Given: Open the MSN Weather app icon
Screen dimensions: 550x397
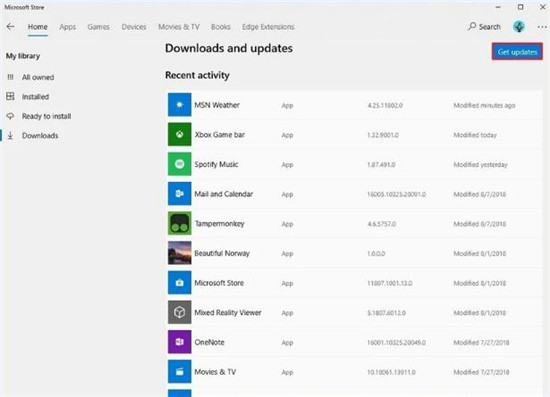Looking at the screenshot, I should (x=180, y=105).
